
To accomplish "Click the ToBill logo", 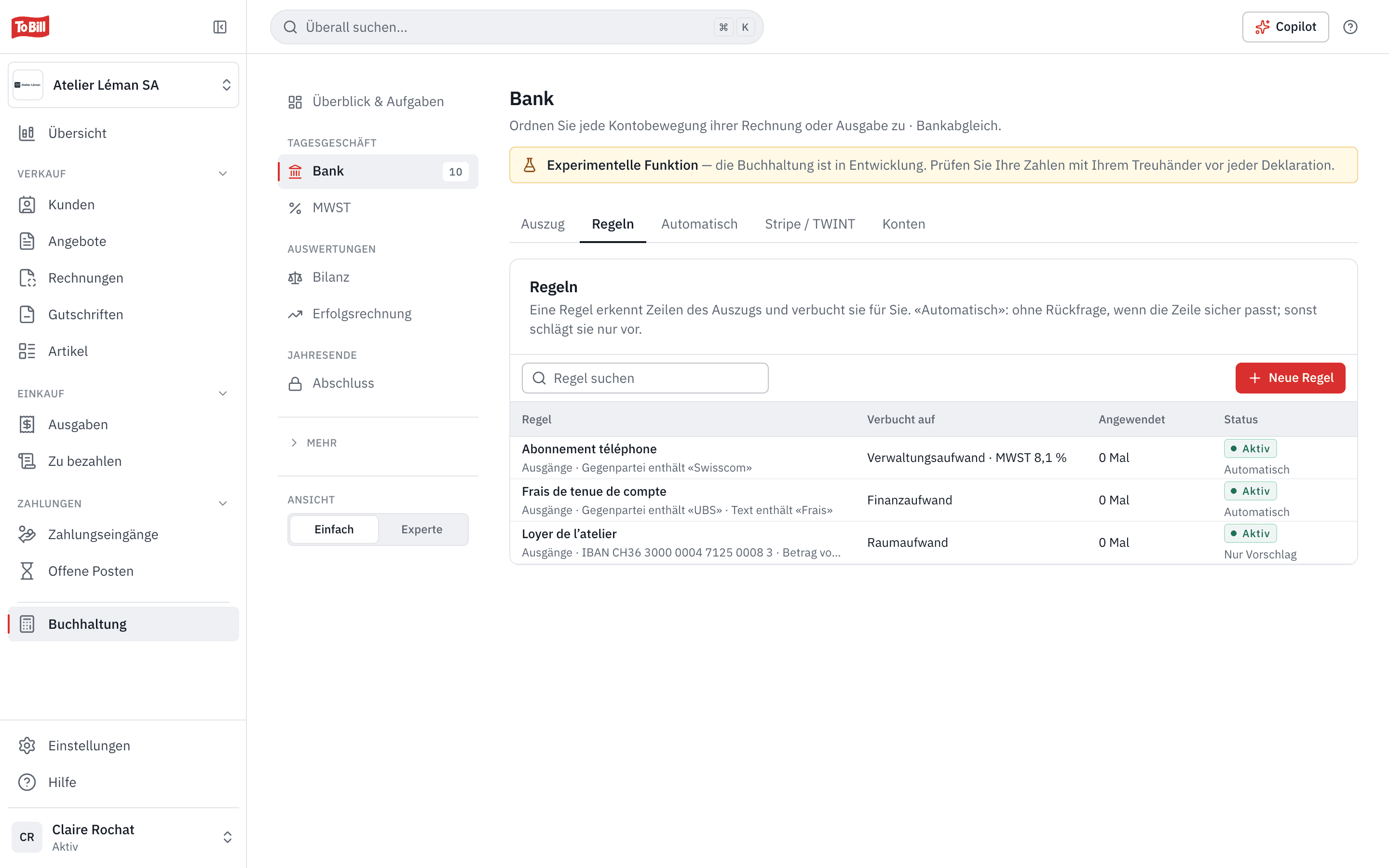I will (x=30, y=27).
